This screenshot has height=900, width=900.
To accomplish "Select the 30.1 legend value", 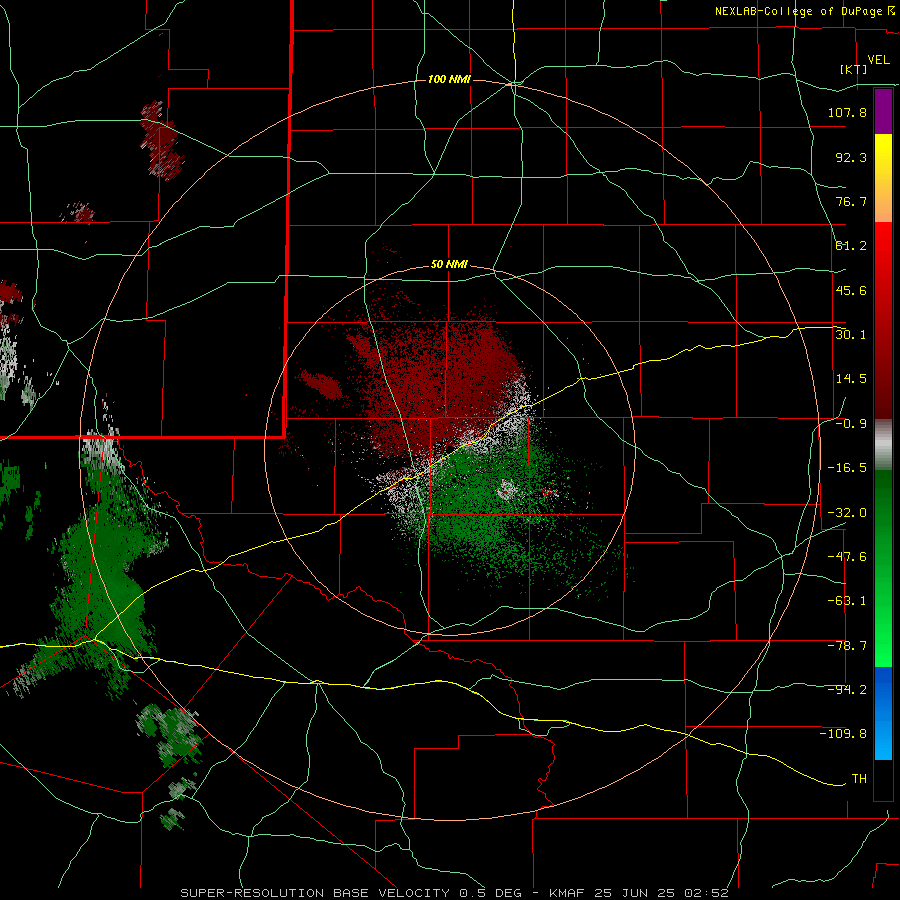I will tap(851, 335).
